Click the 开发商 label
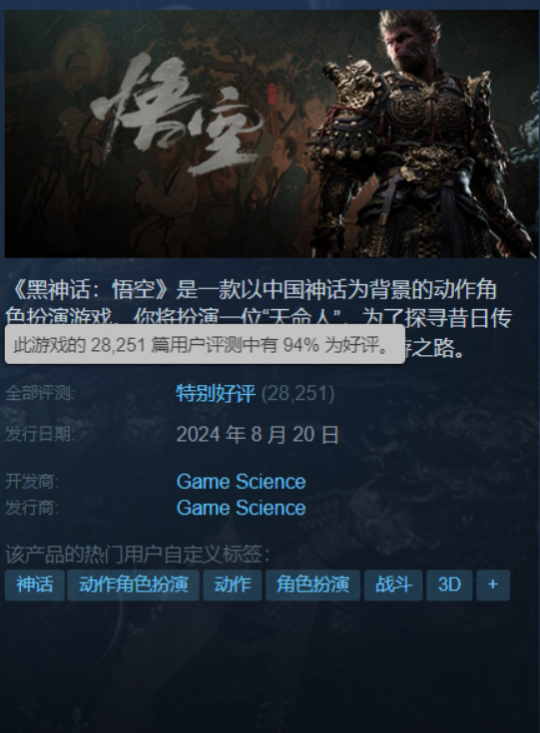Viewport: 540px width, 733px height. point(32,481)
